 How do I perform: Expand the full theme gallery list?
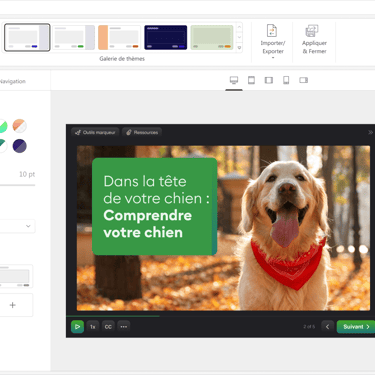239,48
